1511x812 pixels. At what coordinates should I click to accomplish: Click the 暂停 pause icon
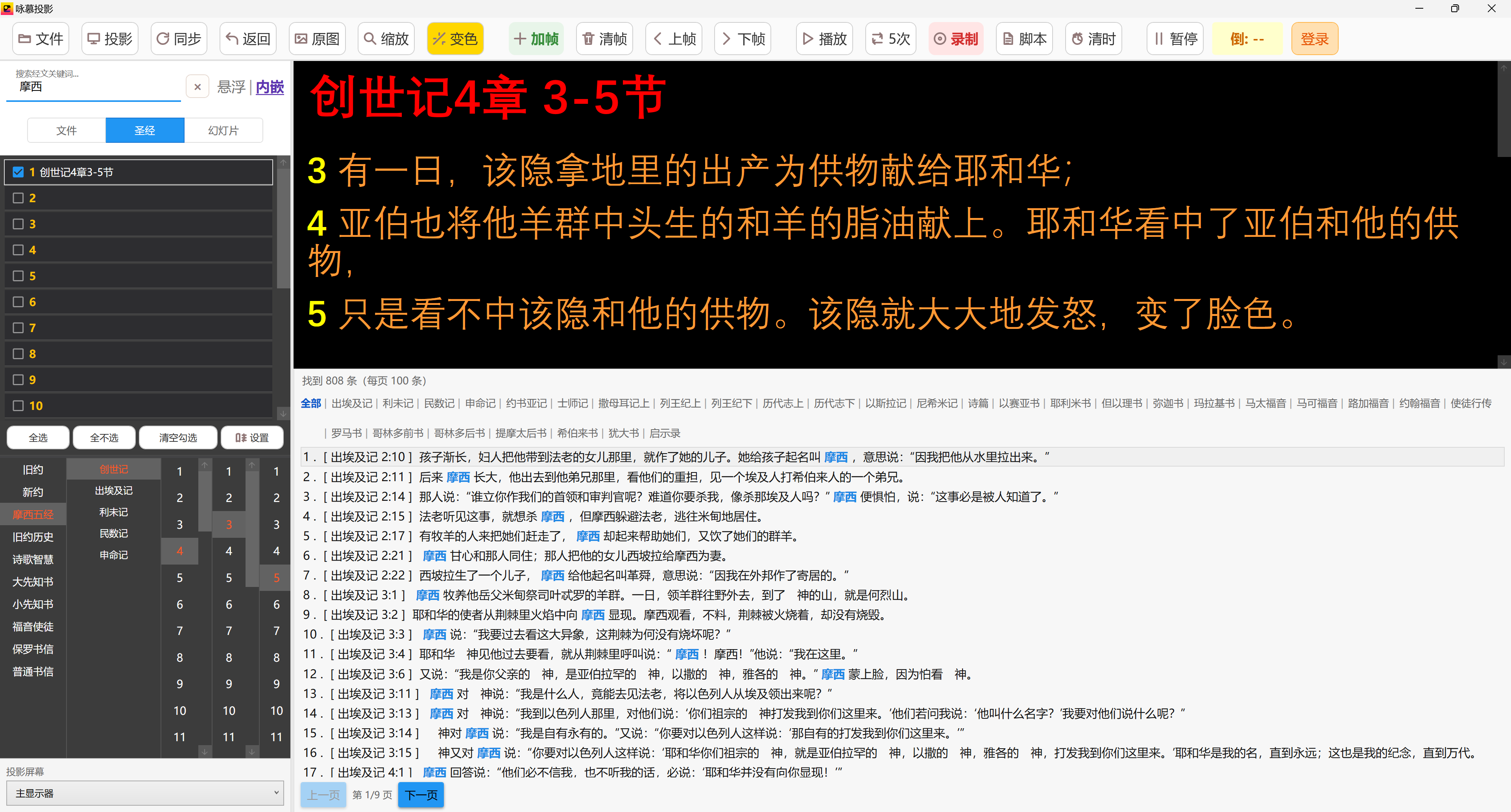(x=1175, y=38)
